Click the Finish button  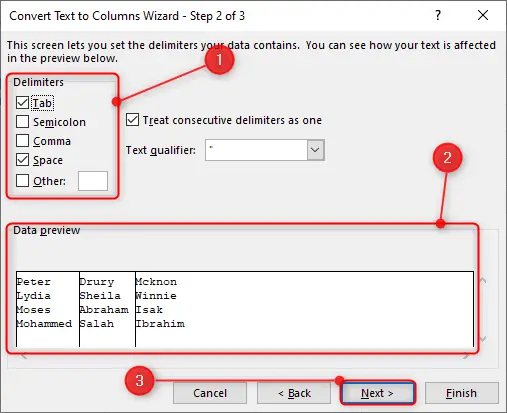point(461,393)
